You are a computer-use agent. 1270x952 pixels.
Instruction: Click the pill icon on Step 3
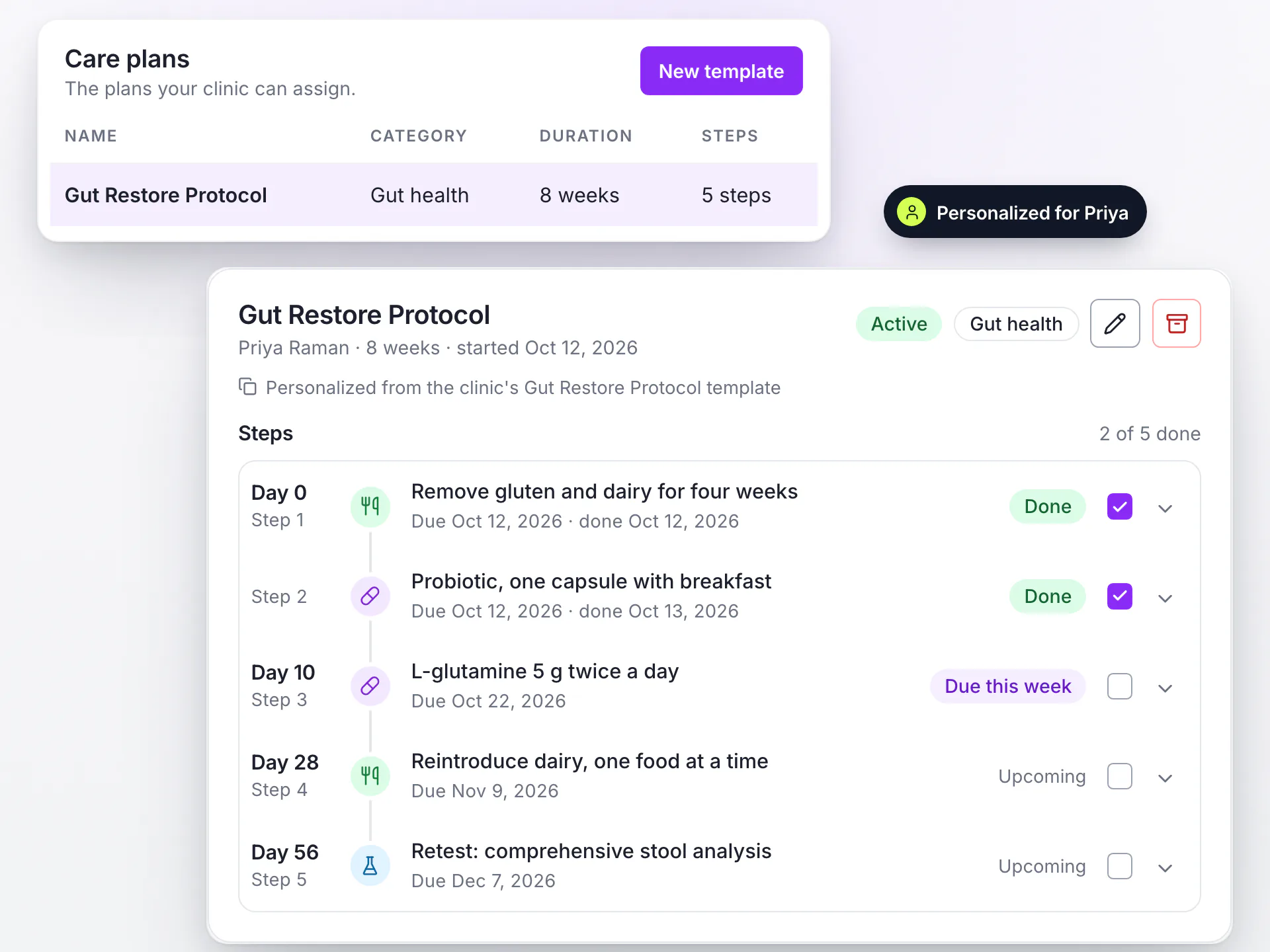370,686
